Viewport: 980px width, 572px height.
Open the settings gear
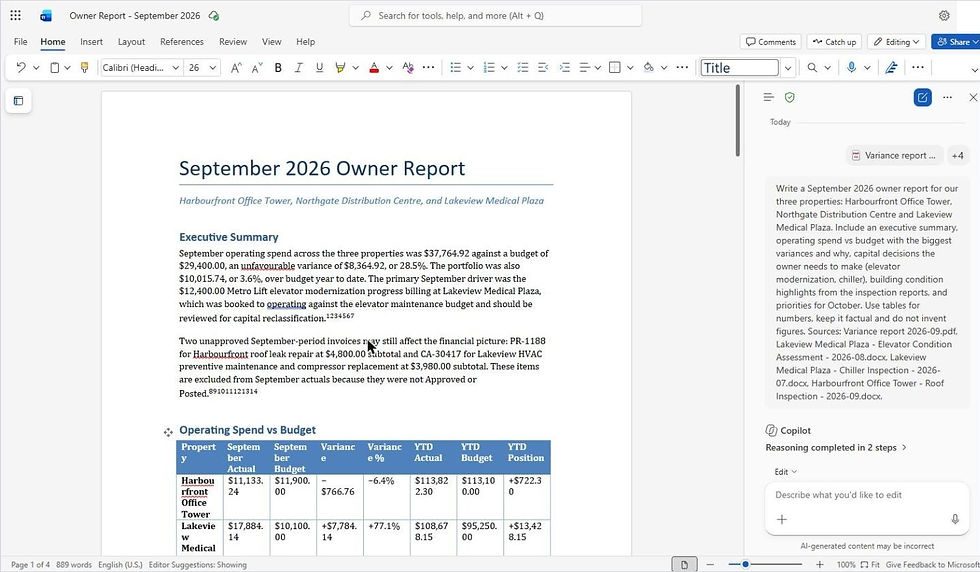(944, 16)
